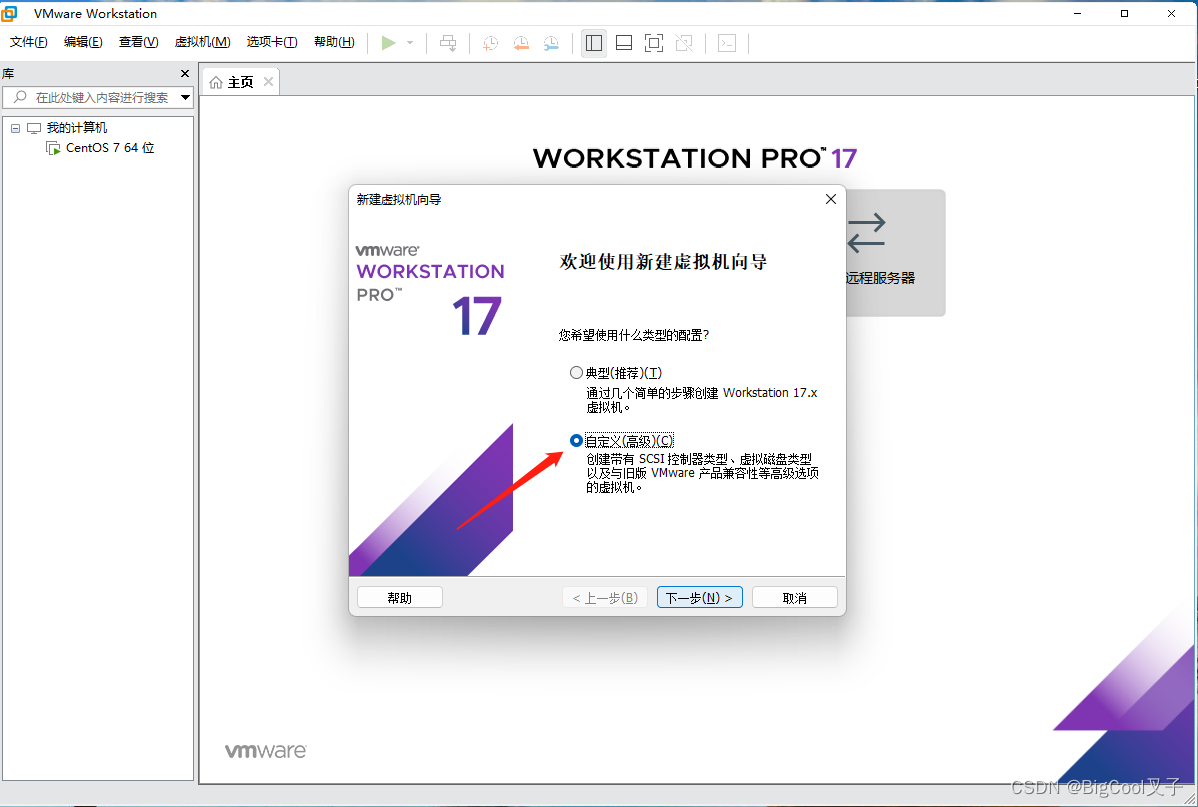1198x807 pixels.
Task: Enter full screen mode via toolbar icon
Action: (x=653, y=43)
